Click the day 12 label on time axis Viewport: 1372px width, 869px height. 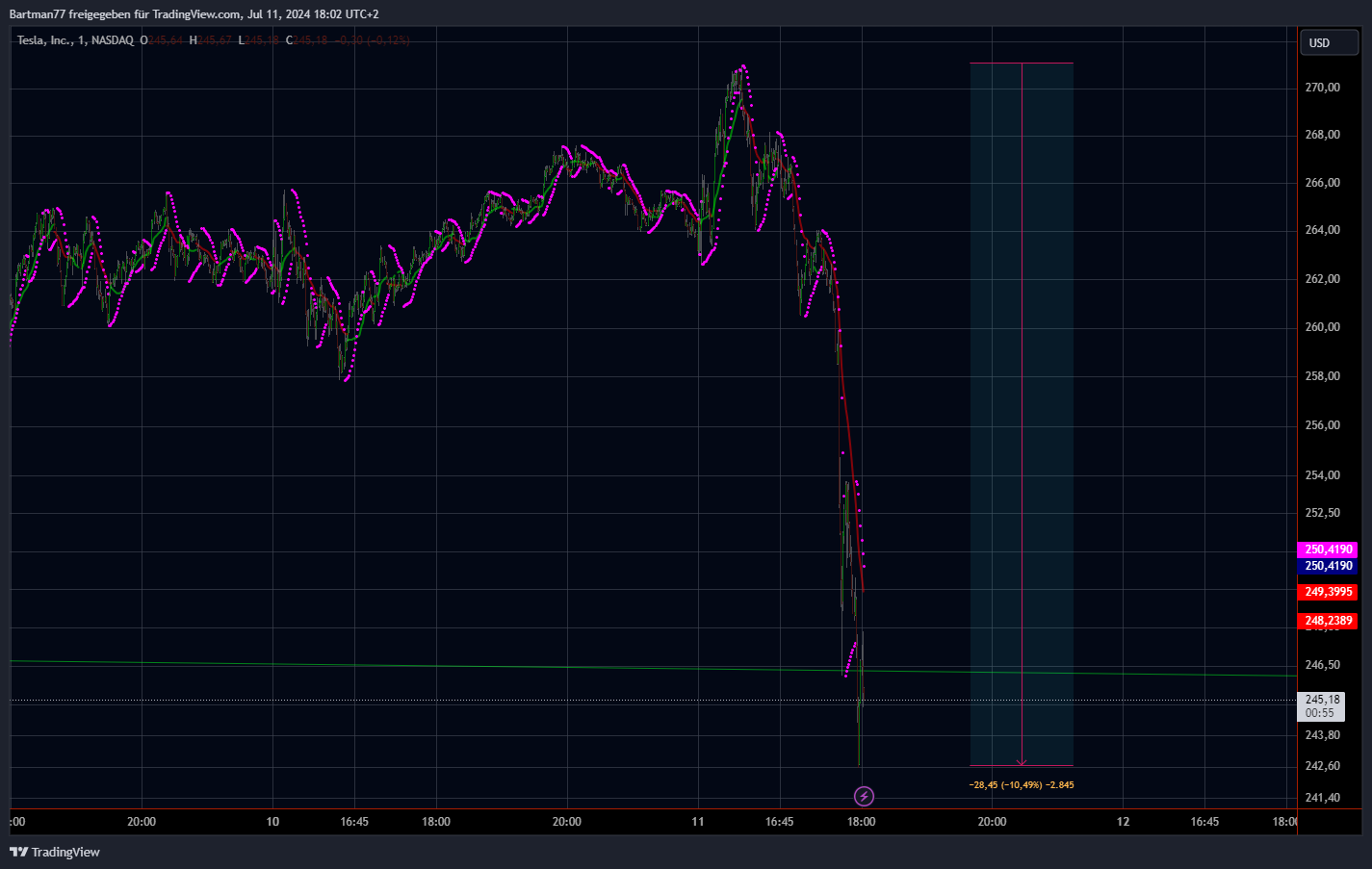tap(1123, 822)
